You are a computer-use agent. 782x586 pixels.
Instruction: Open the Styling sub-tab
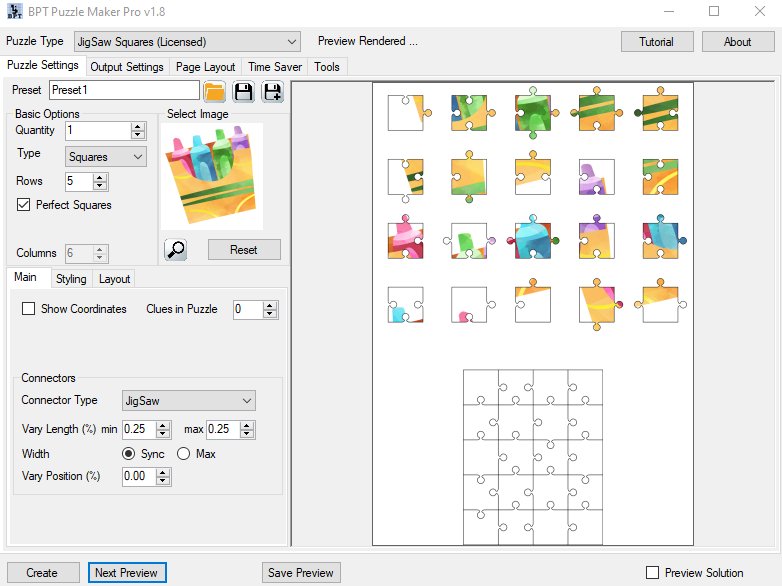coord(71,279)
